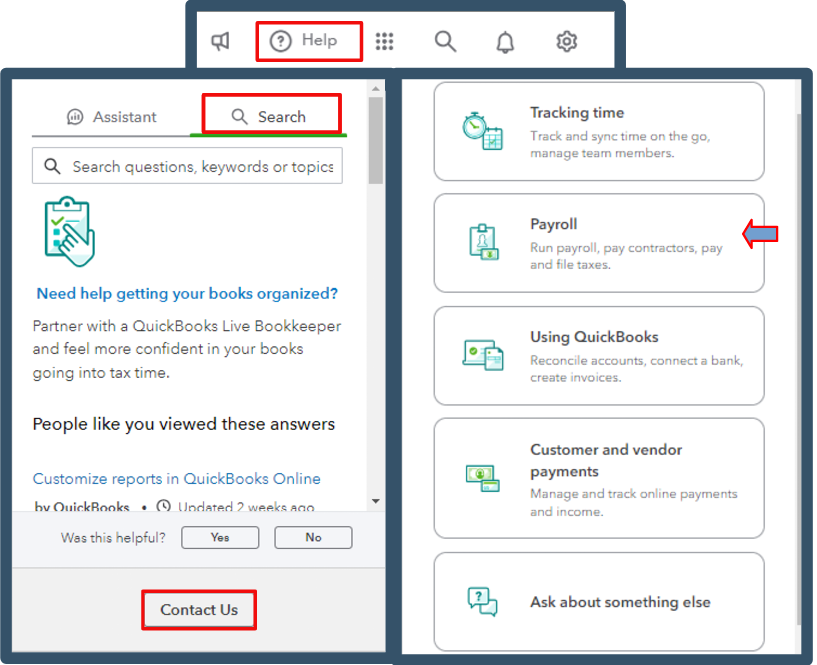The width and height of the screenshot is (817, 665).
Task: Open 'Need help getting your books organized?' link
Action: point(187,293)
